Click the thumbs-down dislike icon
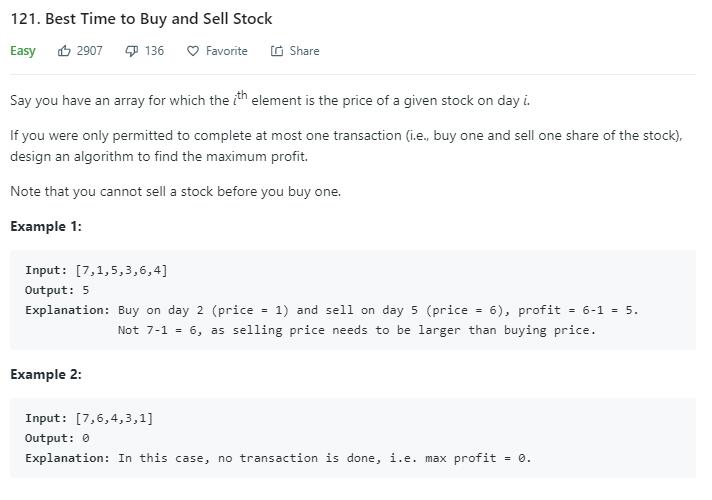712x500 pixels. [x=131, y=51]
